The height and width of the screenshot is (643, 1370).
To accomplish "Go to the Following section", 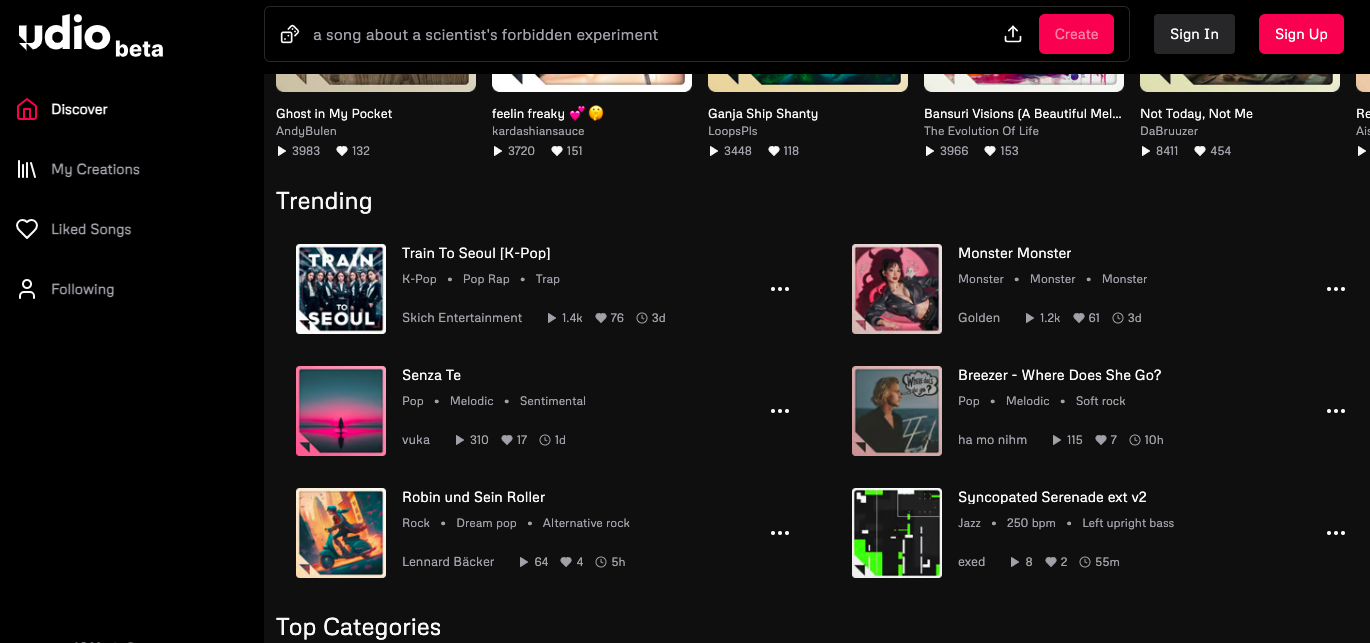I will (82, 290).
